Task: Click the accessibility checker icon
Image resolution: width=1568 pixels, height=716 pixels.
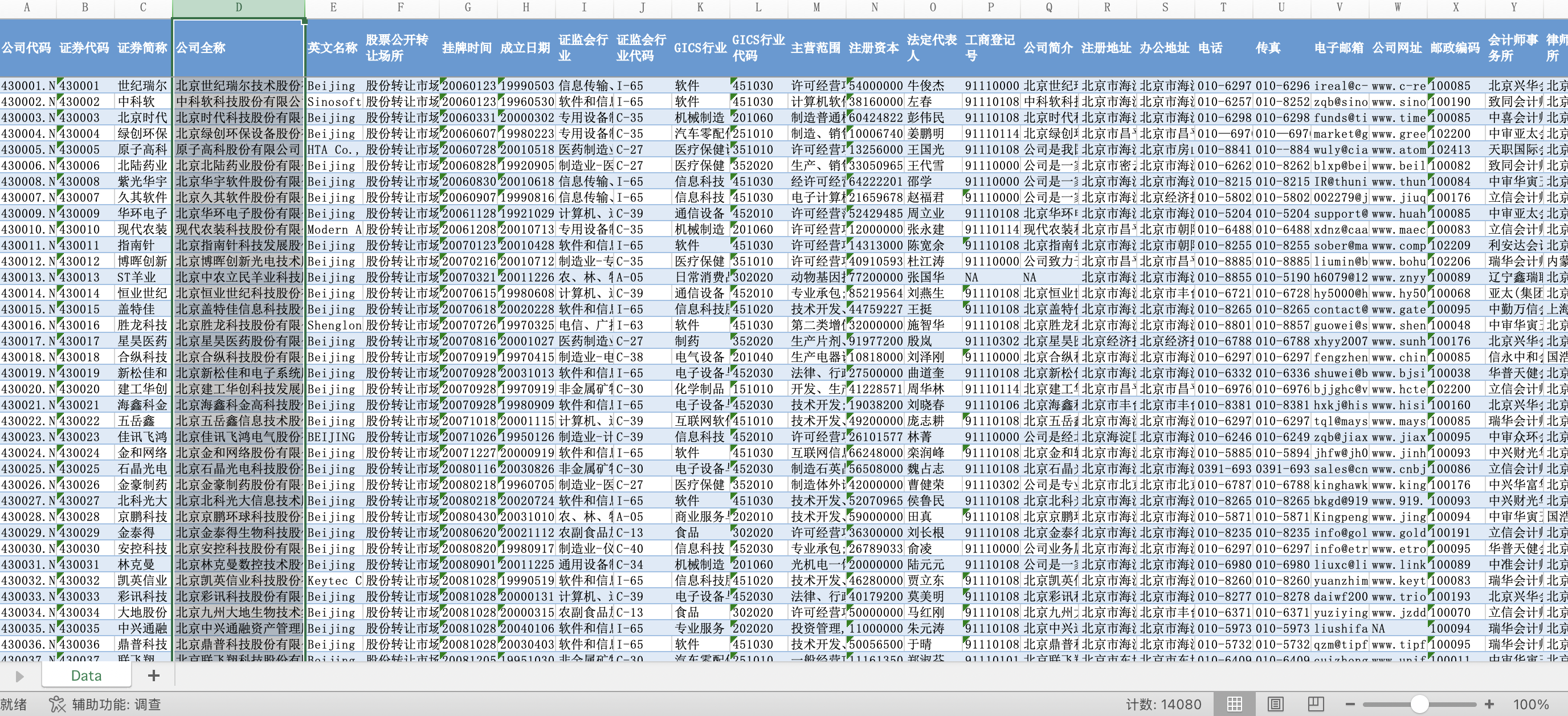Action: click(x=56, y=705)
